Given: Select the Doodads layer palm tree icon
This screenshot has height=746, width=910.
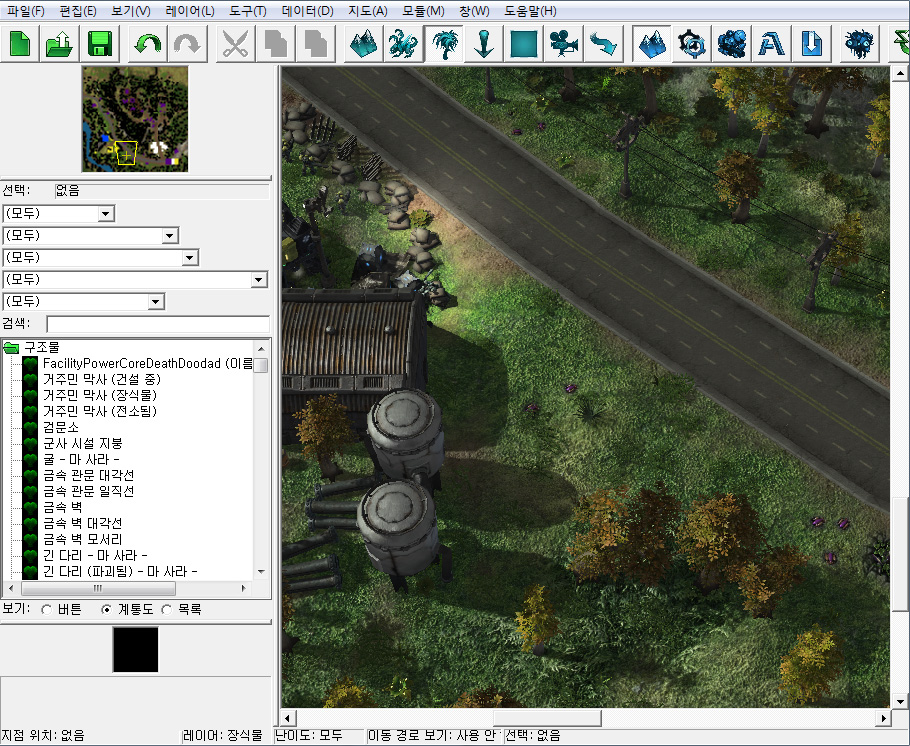Looking at the screenshot, I should point(444,44).
